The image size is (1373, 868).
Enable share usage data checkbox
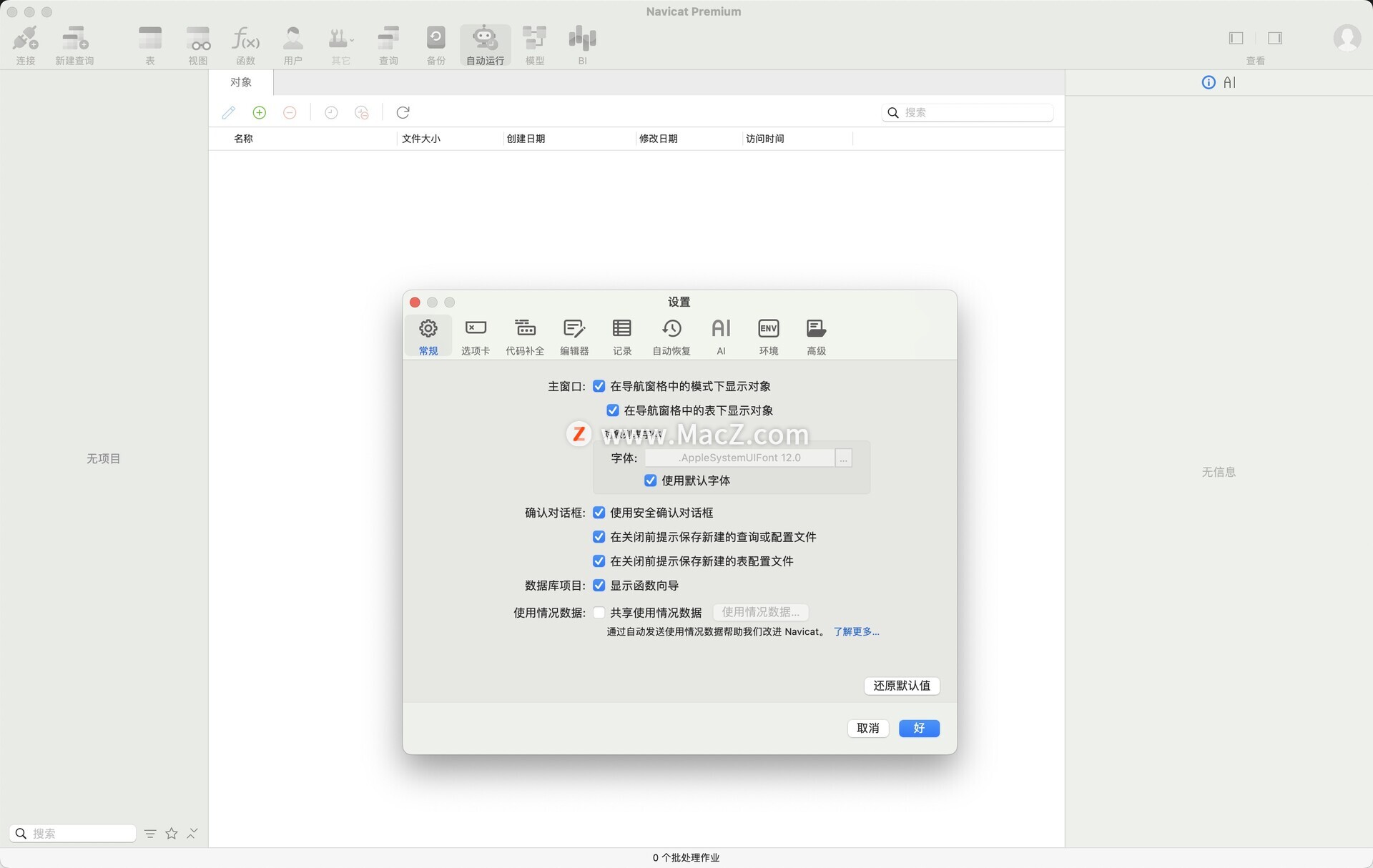click(x=599, y=613)
